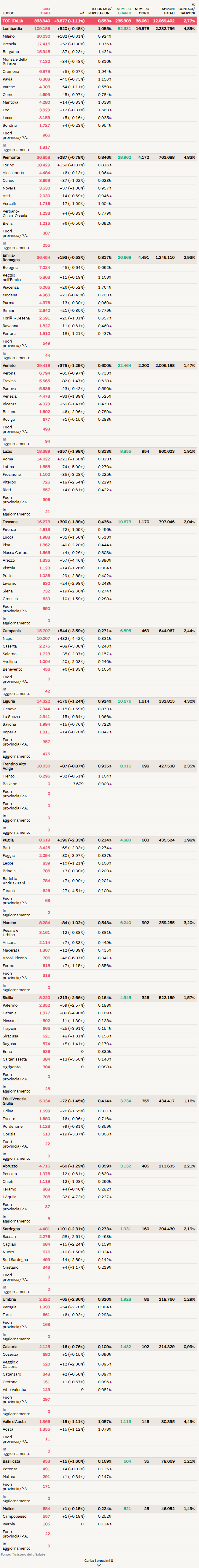Click the % CONTAGI/POPOLAZIONE column header

[x=100, y=11]
